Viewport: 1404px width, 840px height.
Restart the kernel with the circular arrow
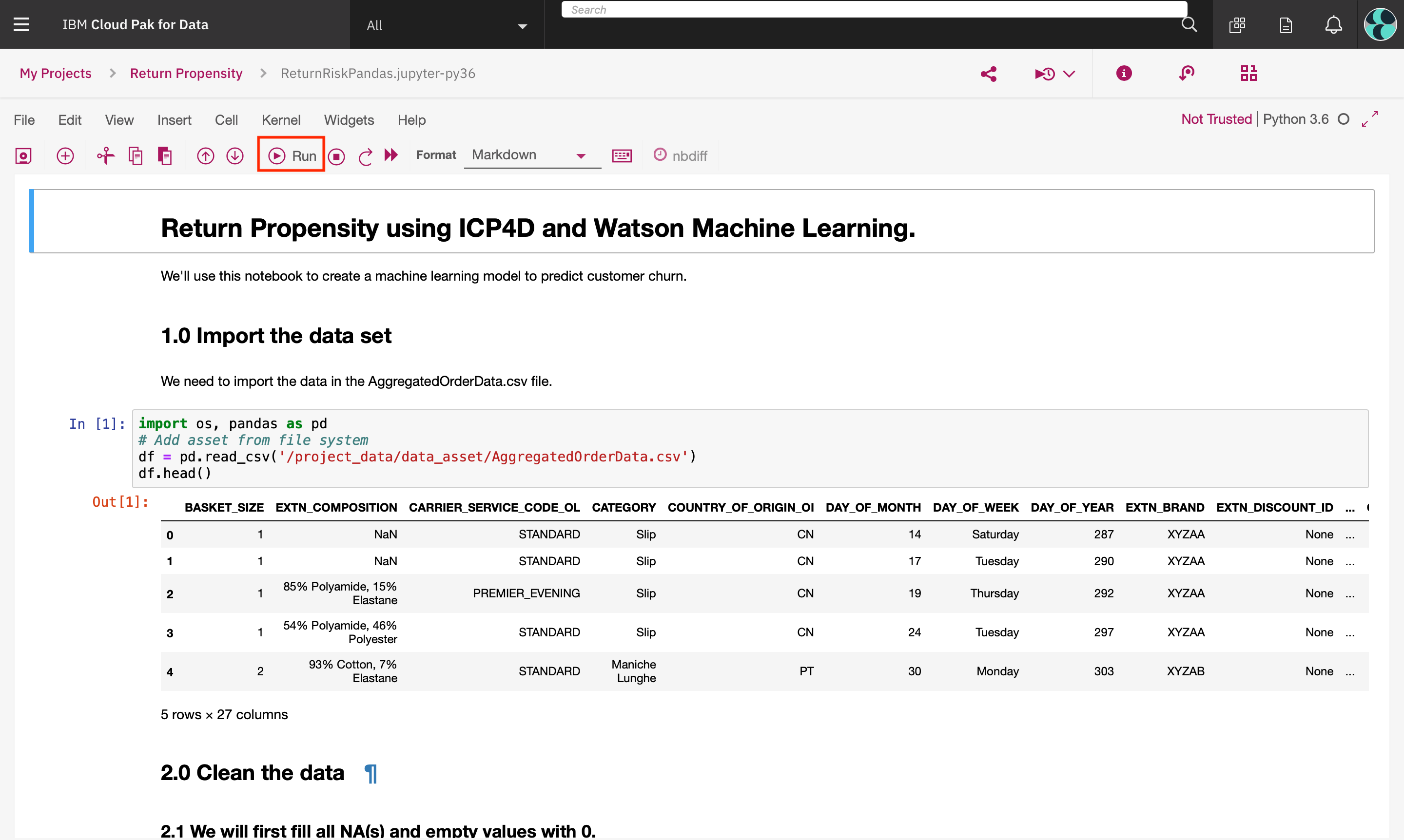tap(365, 156)
